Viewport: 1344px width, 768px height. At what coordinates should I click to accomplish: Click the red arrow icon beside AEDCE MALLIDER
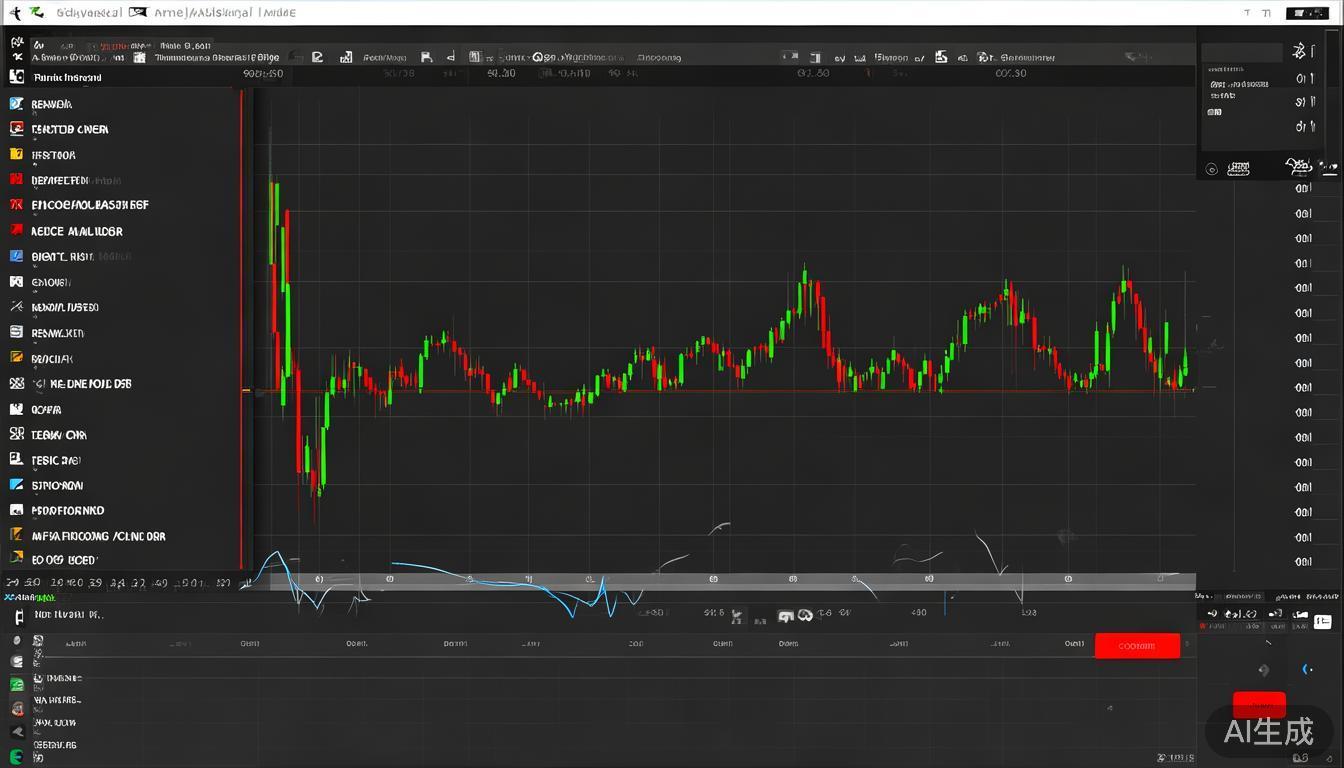tap(16, 230)
